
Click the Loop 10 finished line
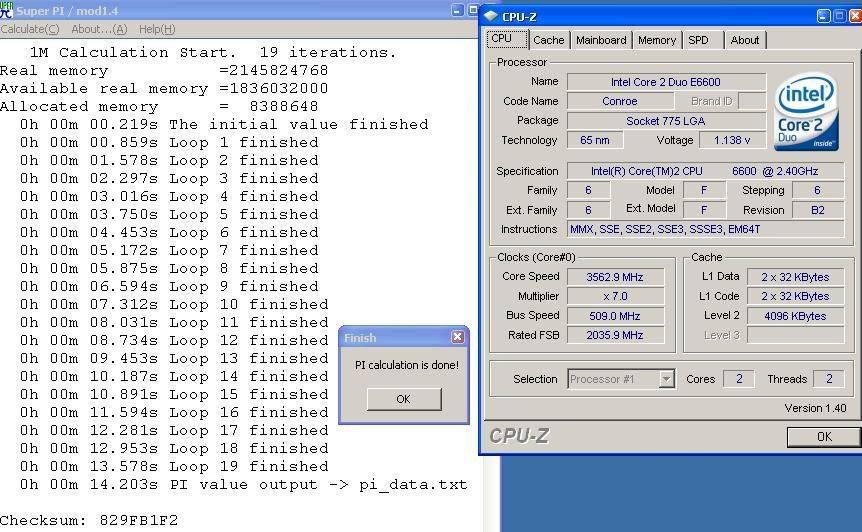[174, 304]
